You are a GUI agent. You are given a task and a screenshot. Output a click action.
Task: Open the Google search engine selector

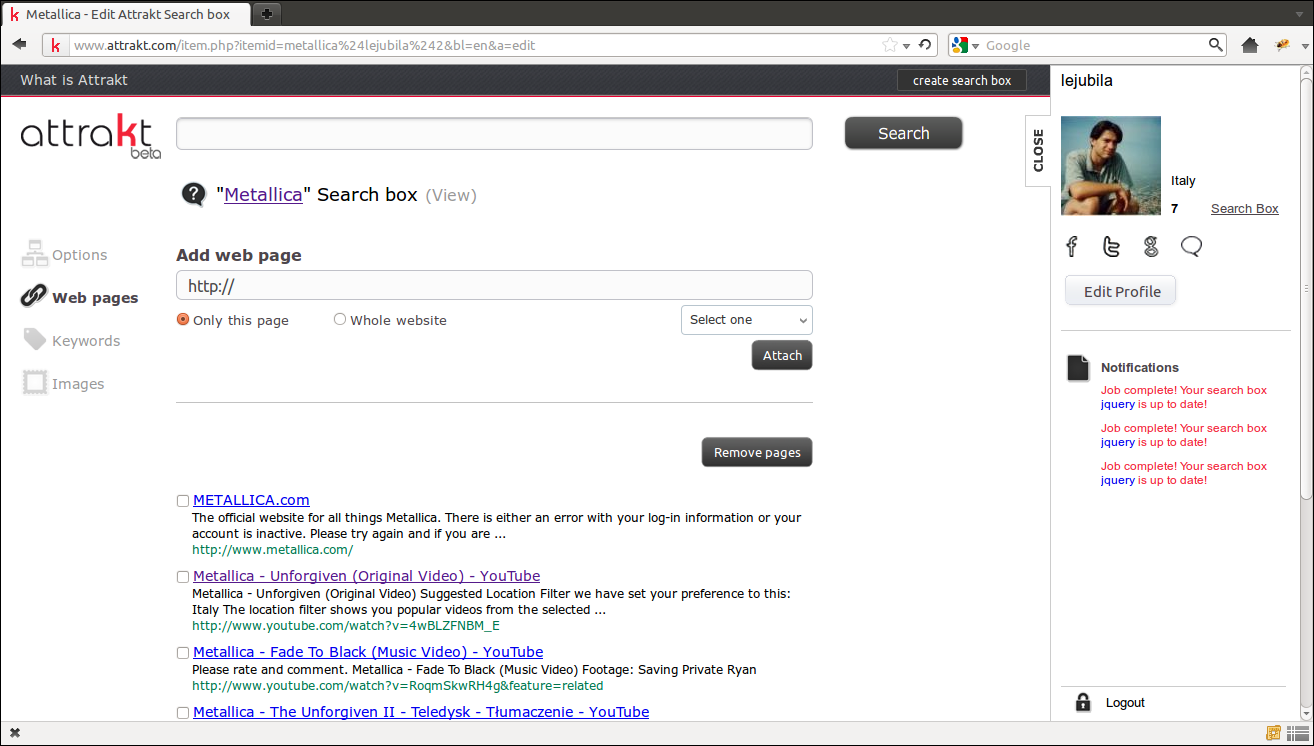tap(965, 45)
